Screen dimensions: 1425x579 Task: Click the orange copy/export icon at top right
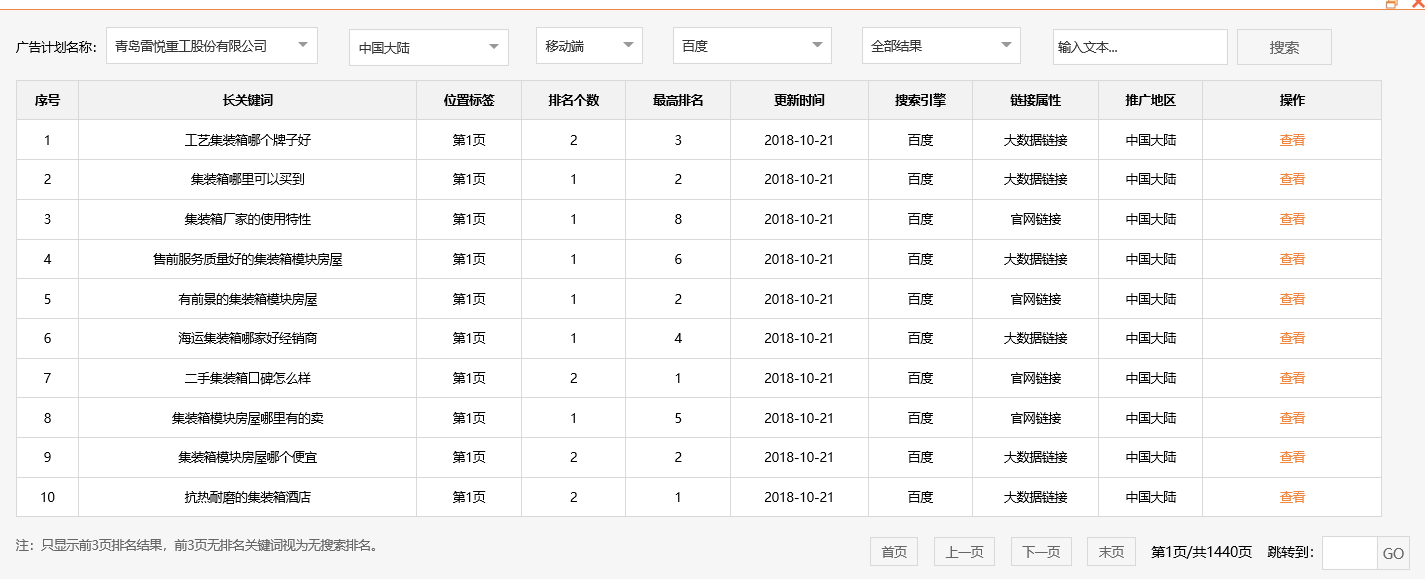(1391, 4)
